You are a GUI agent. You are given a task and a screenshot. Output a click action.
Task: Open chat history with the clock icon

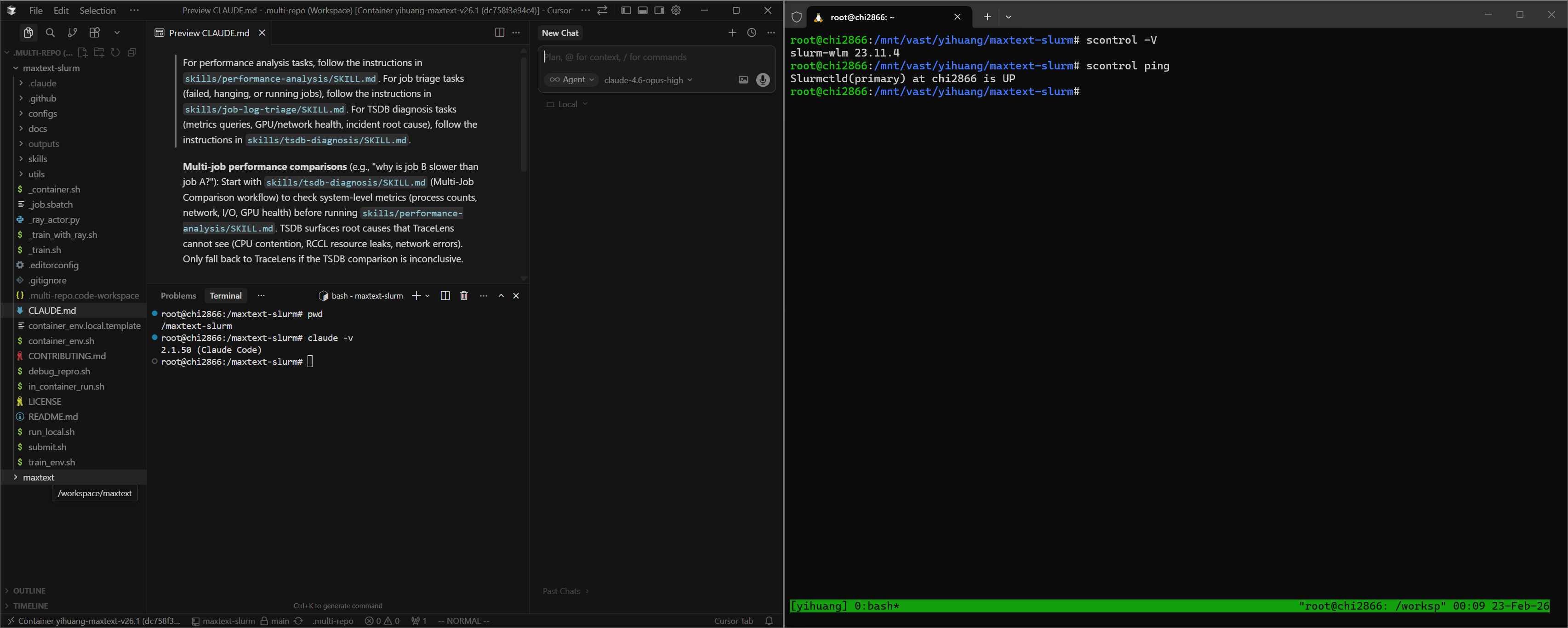point(751,33)
